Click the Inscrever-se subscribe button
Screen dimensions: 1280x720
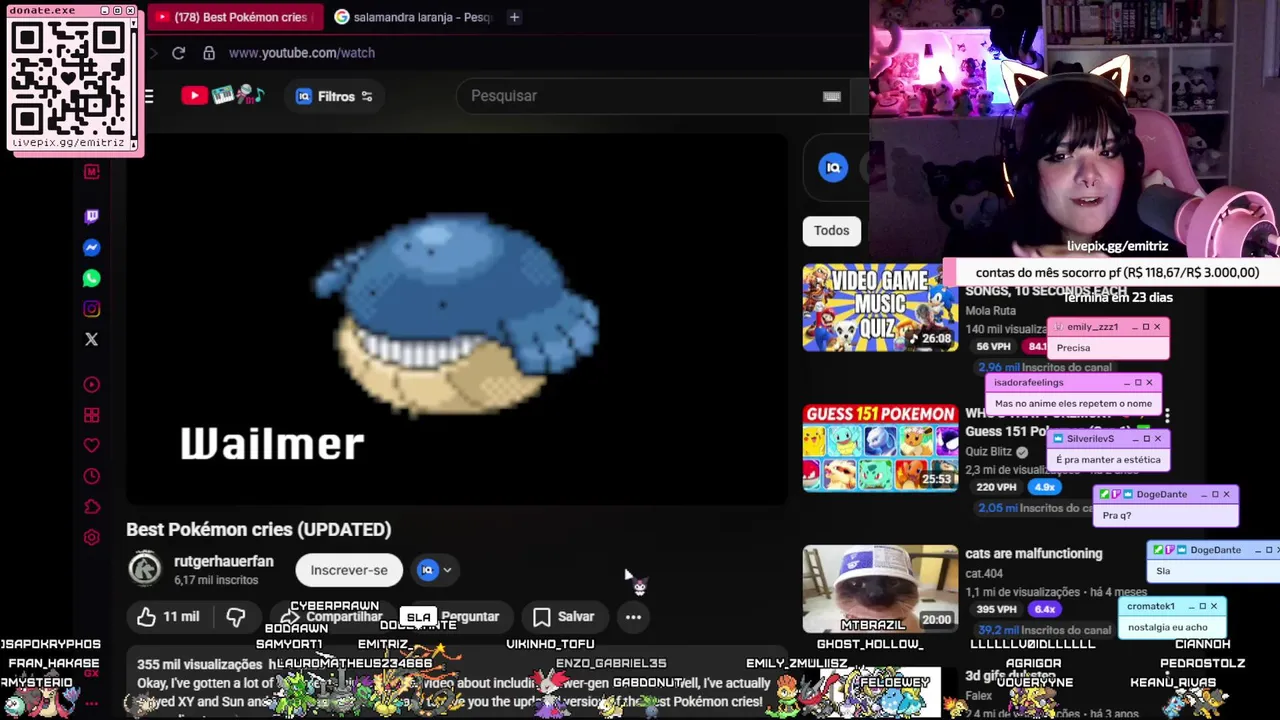coord(349,570)
